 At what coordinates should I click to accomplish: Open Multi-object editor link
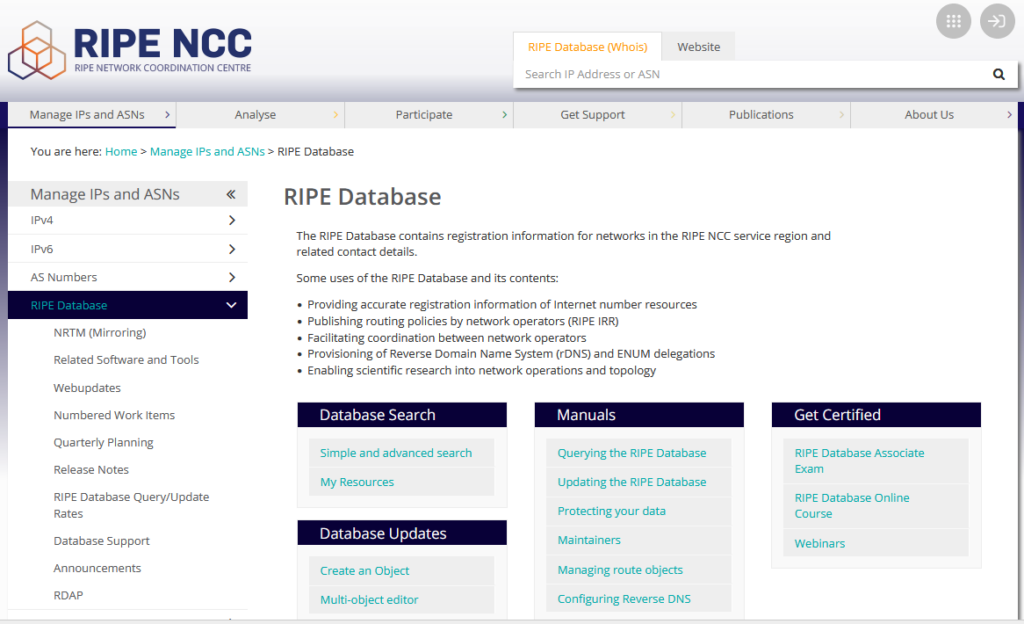[369, 600]
